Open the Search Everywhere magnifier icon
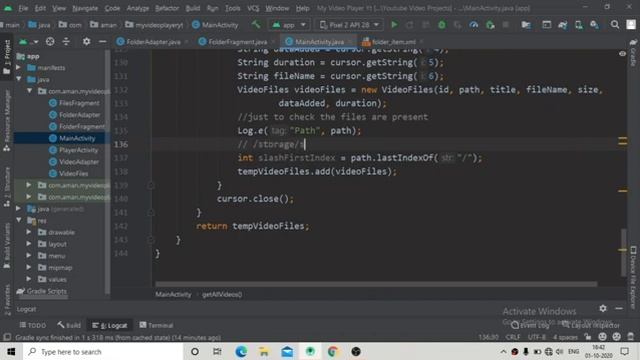 pyautogui.click(x=615, y=25)
